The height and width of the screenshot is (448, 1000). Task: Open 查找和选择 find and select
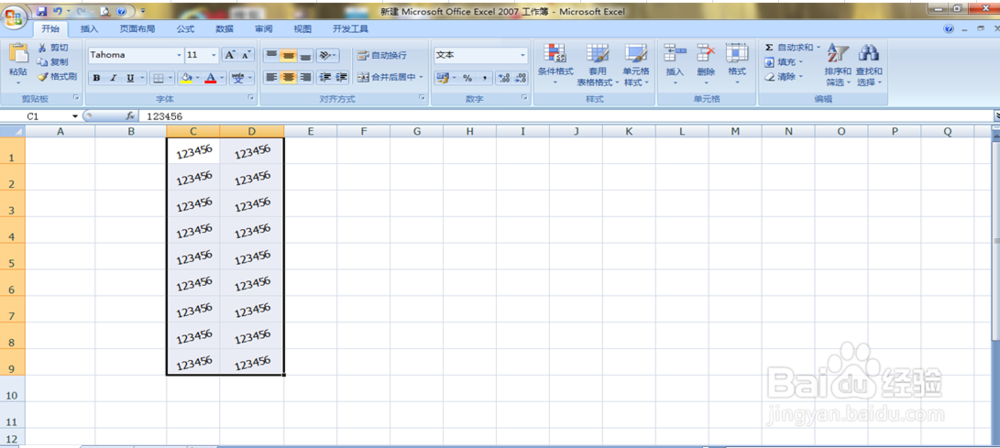[869, 65]
